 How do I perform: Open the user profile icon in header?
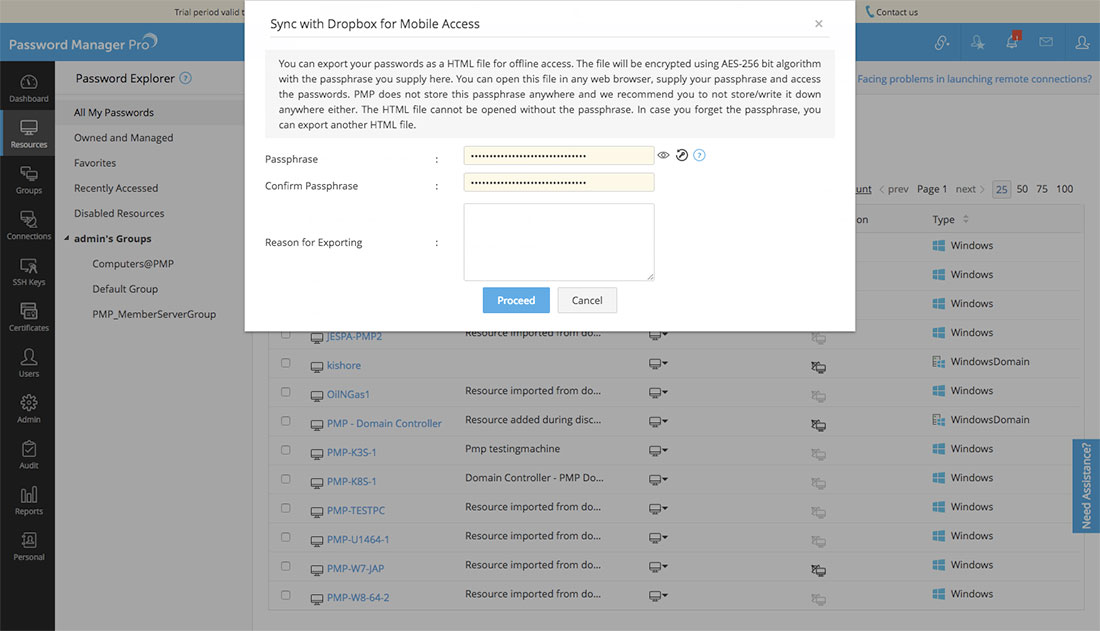1082,43
